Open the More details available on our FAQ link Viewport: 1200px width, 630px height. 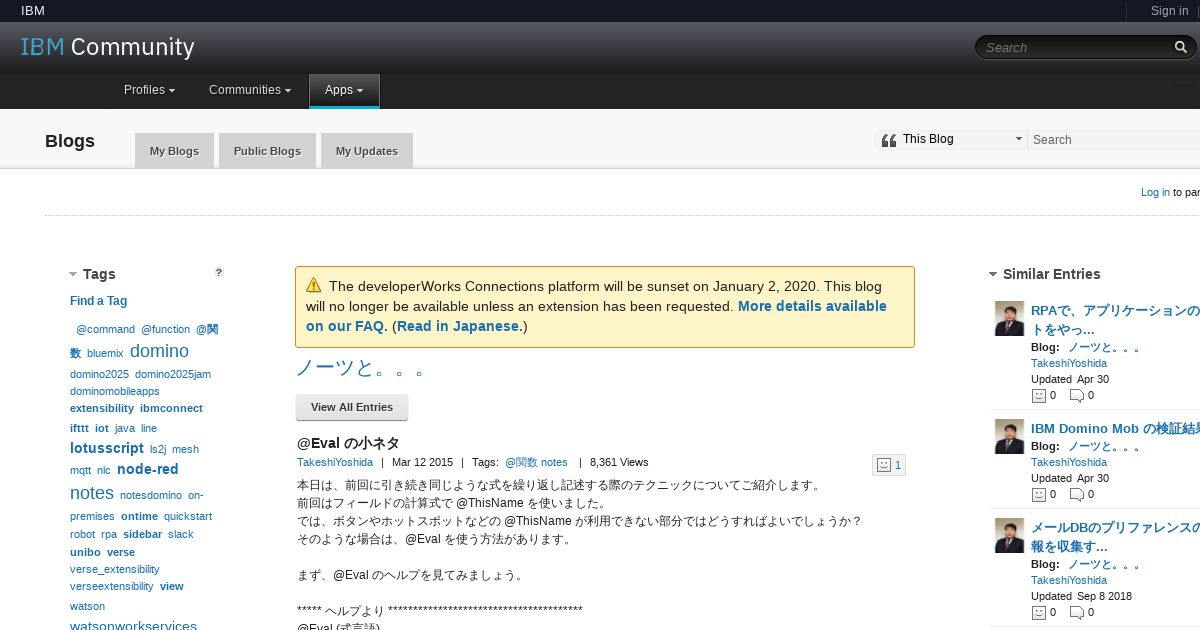596,316
